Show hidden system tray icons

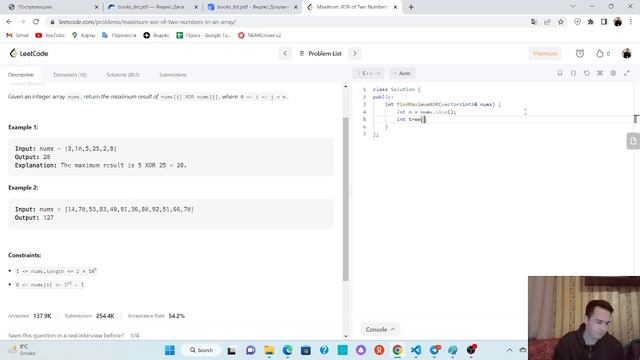(x=509, y=350)
